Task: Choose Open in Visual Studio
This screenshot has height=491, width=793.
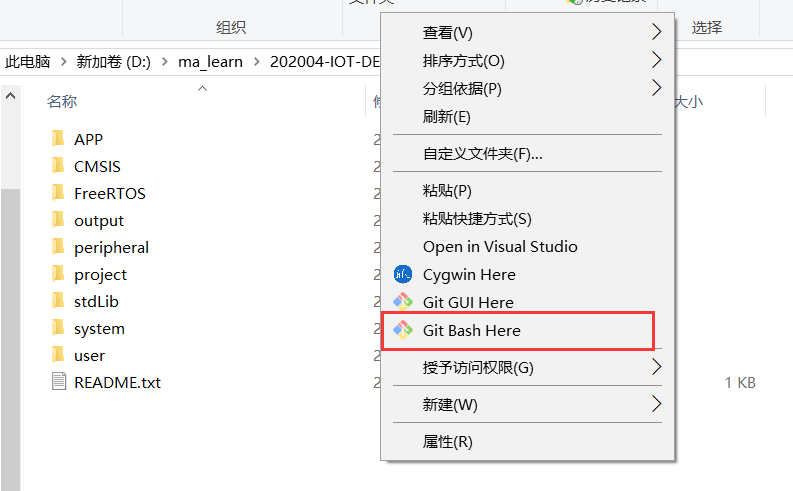Action: coord(527,247)
